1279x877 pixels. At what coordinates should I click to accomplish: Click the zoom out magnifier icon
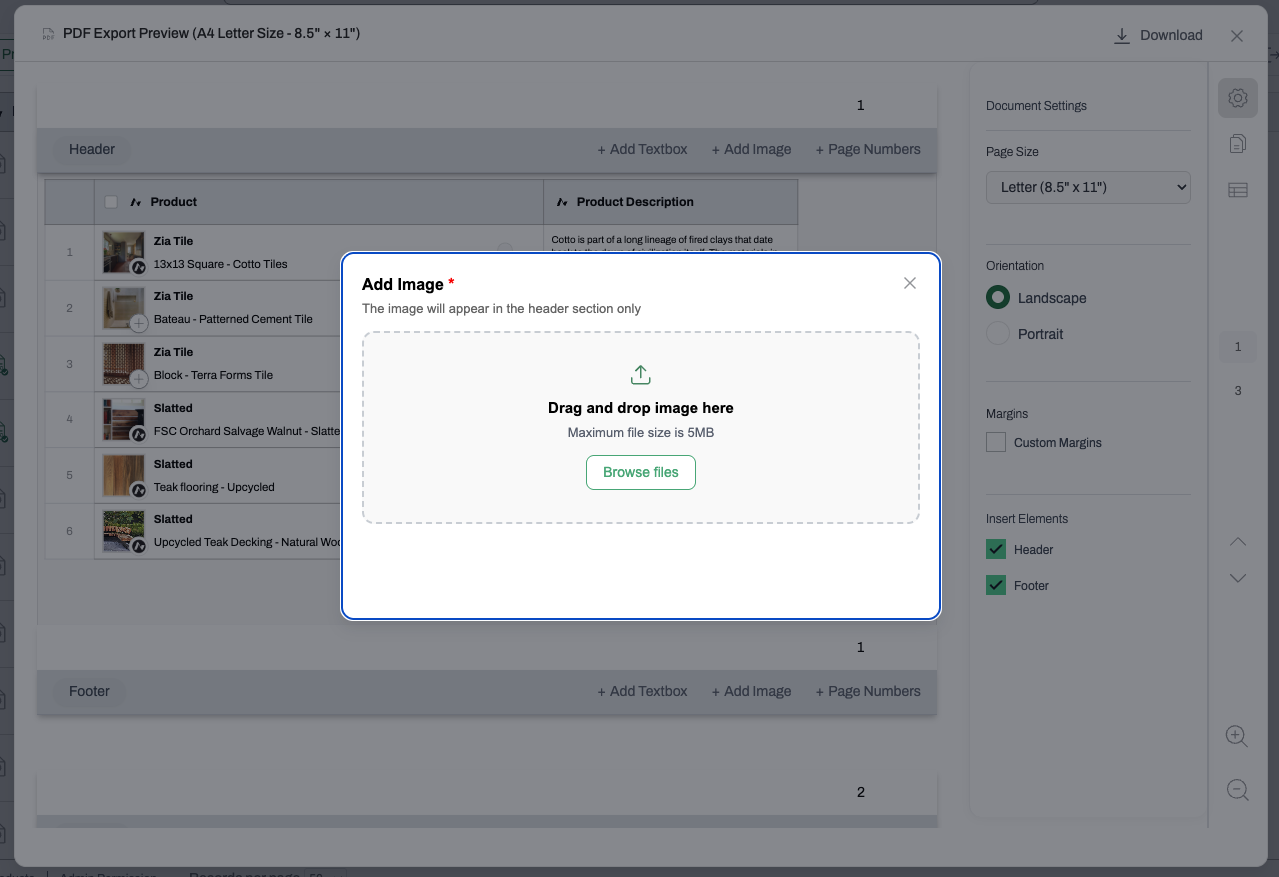click(1237, 790)
